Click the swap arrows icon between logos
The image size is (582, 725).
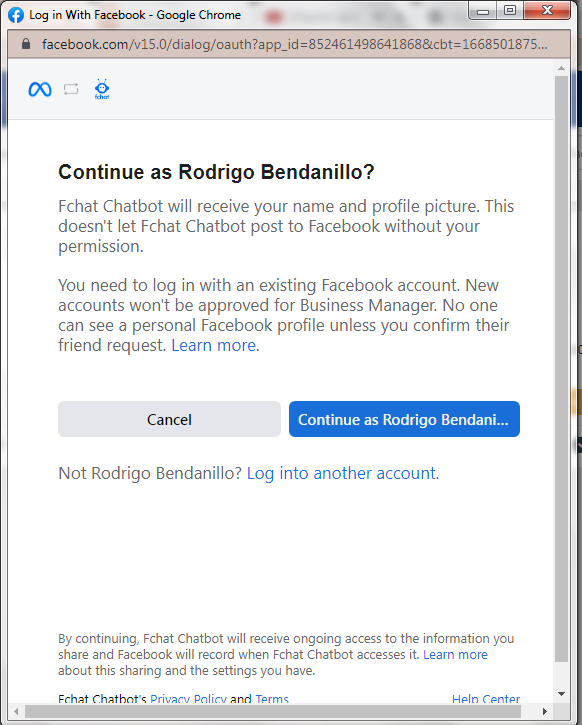71,89
